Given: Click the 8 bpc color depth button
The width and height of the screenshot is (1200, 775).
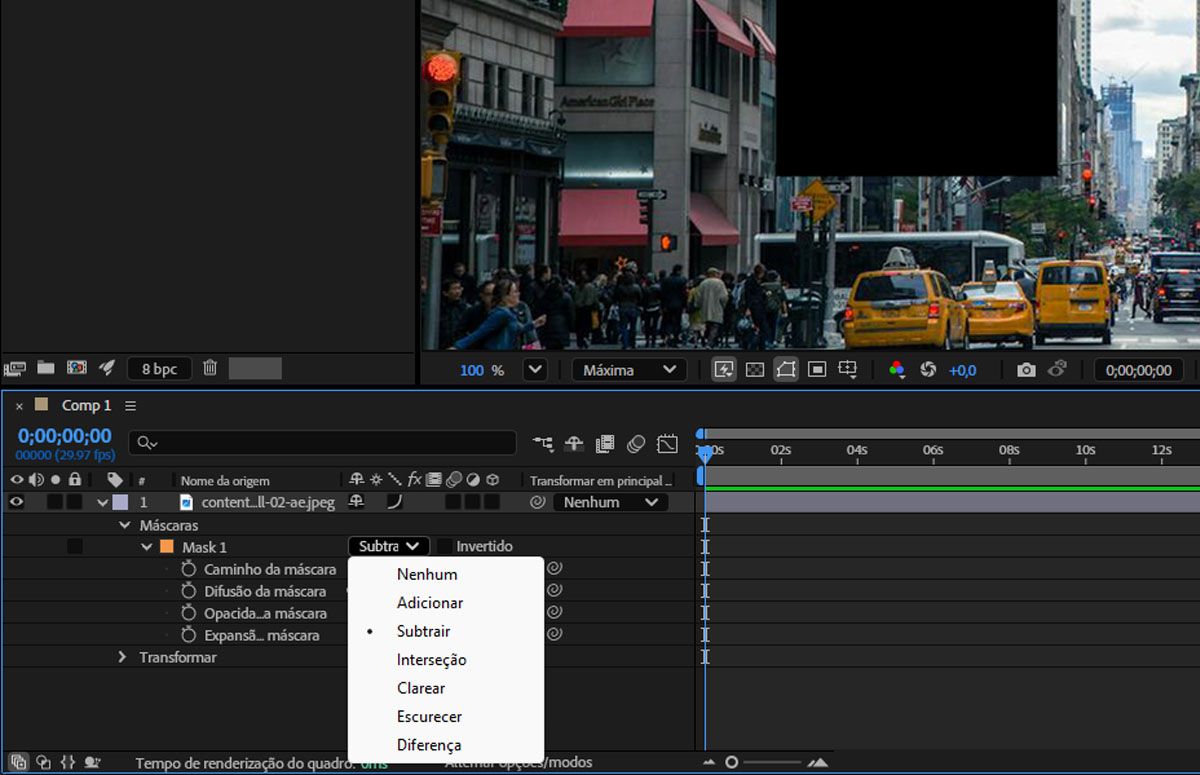Looking at the screenshot, I should pyautogui.click(x=159, y=369).
